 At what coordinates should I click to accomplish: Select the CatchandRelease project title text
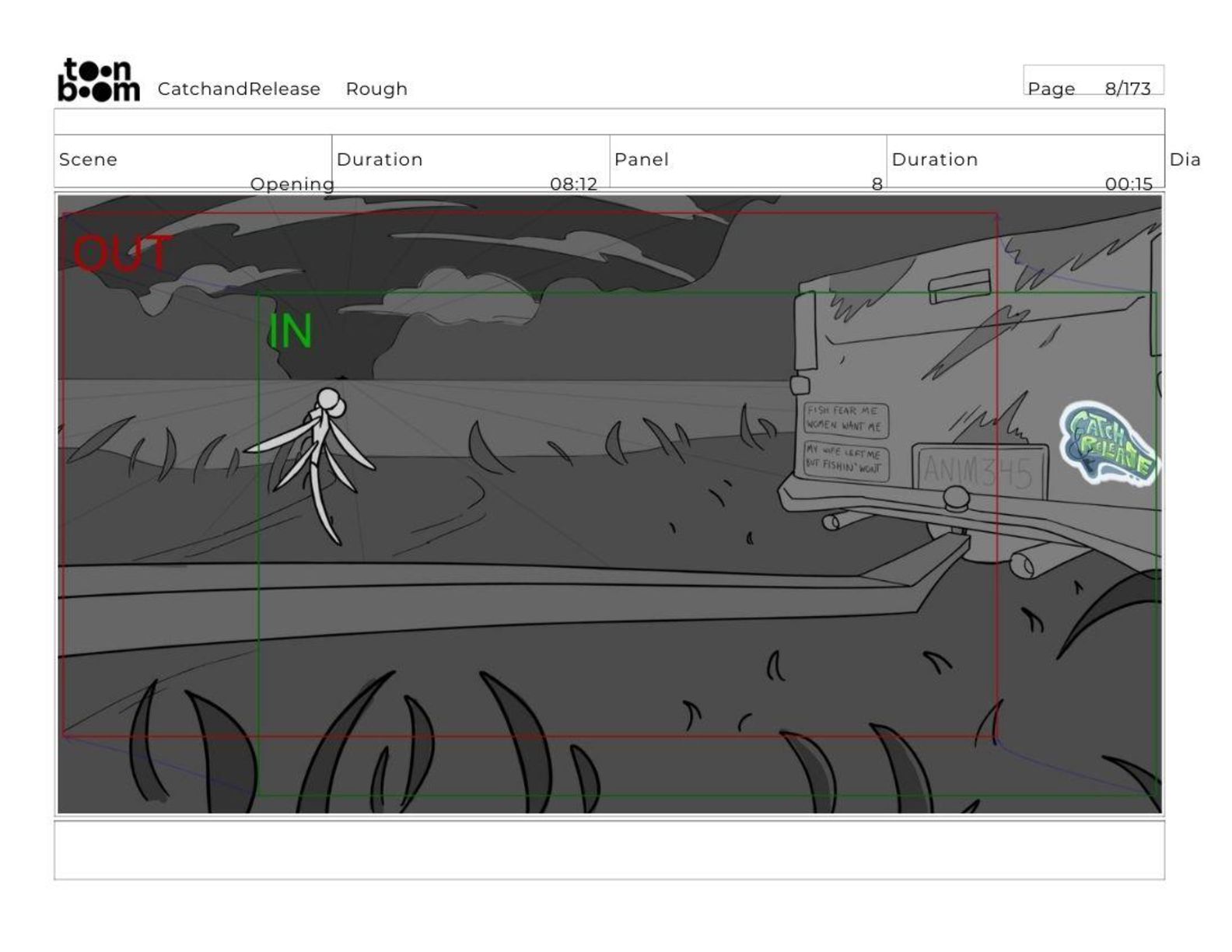click(239, 89)
